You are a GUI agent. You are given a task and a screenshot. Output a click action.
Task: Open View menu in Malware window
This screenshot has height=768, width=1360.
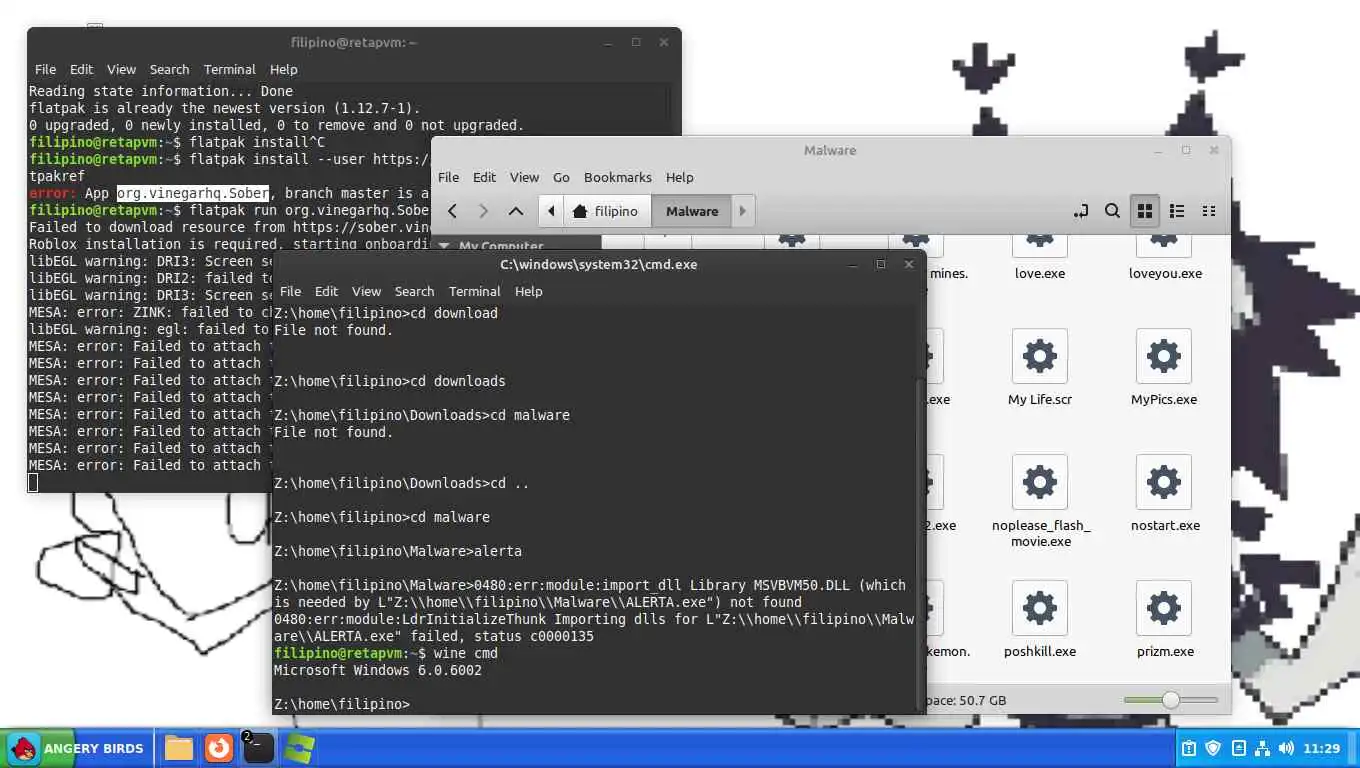coord(524,177)
